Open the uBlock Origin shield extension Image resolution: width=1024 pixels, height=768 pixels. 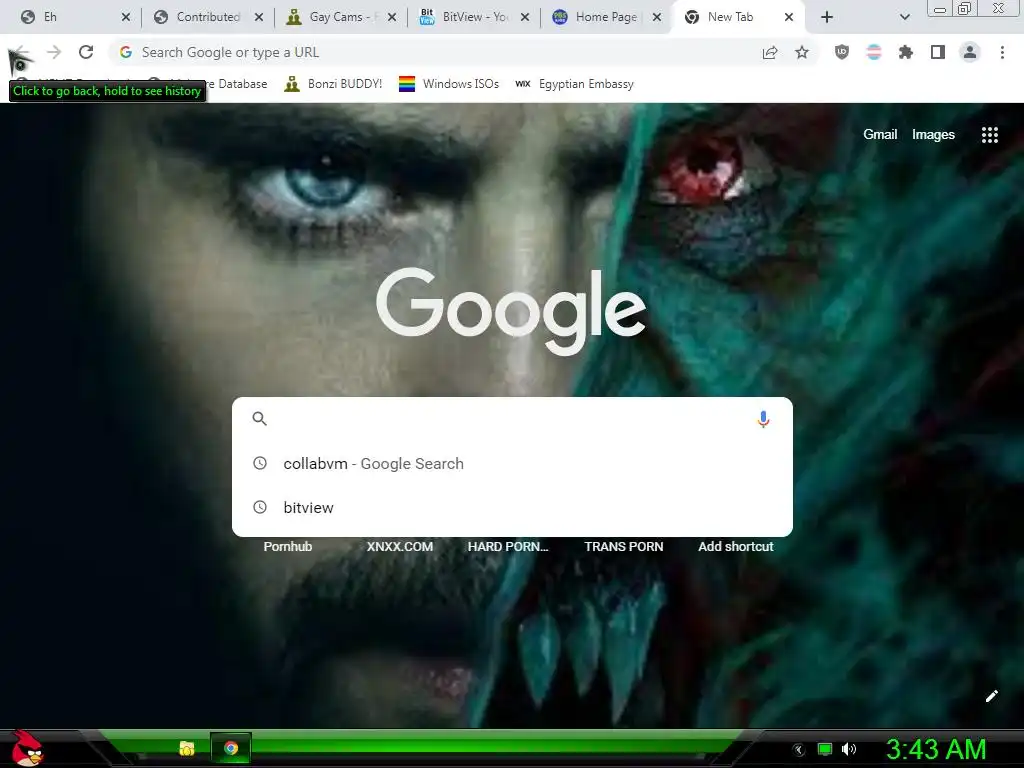click(x=842, y=52)
